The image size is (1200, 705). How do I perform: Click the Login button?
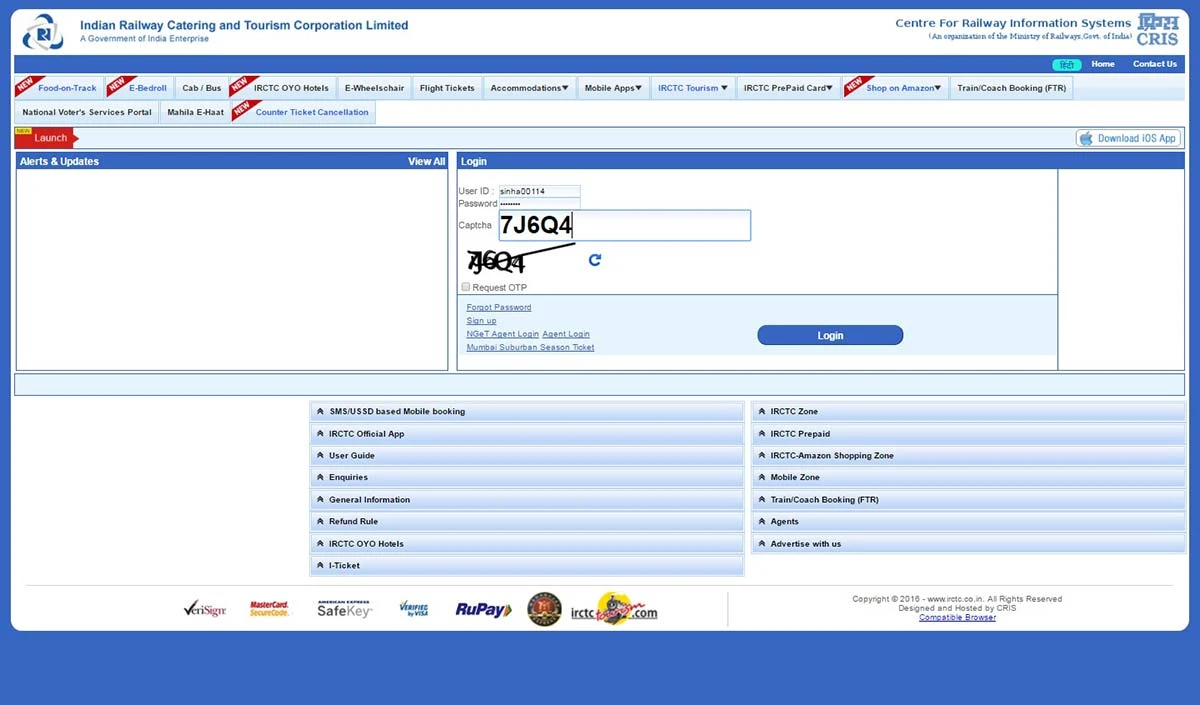[830, 335]
